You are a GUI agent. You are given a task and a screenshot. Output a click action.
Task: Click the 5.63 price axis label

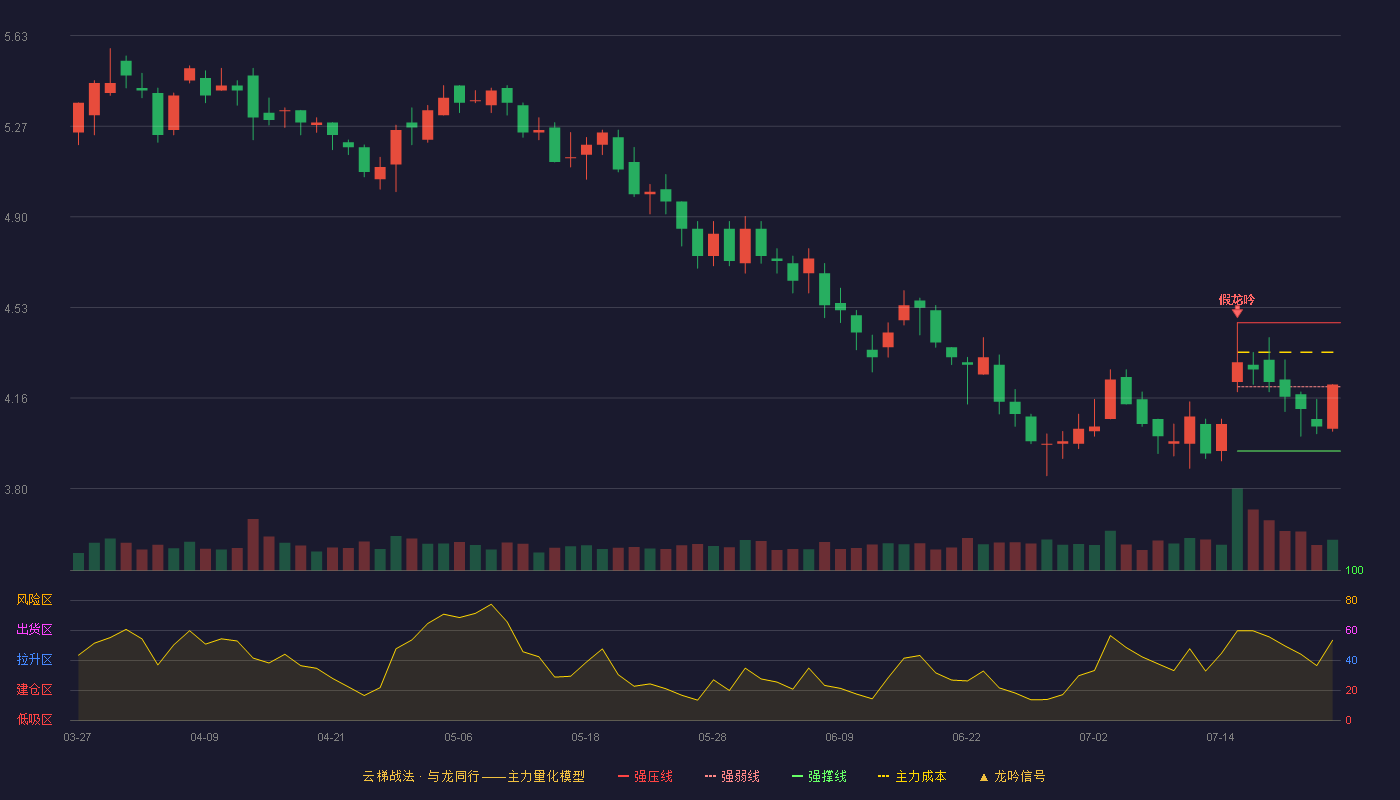click(x=16, y=37)
